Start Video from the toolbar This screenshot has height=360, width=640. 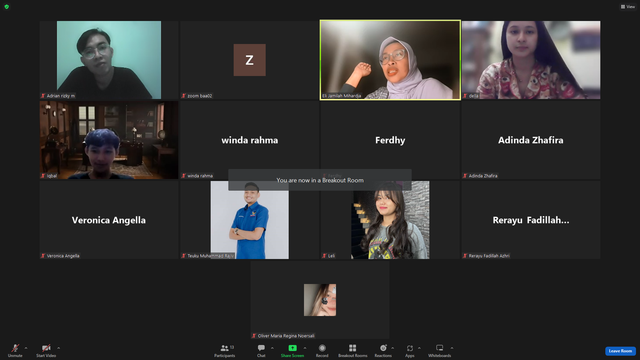coord(46,350)
